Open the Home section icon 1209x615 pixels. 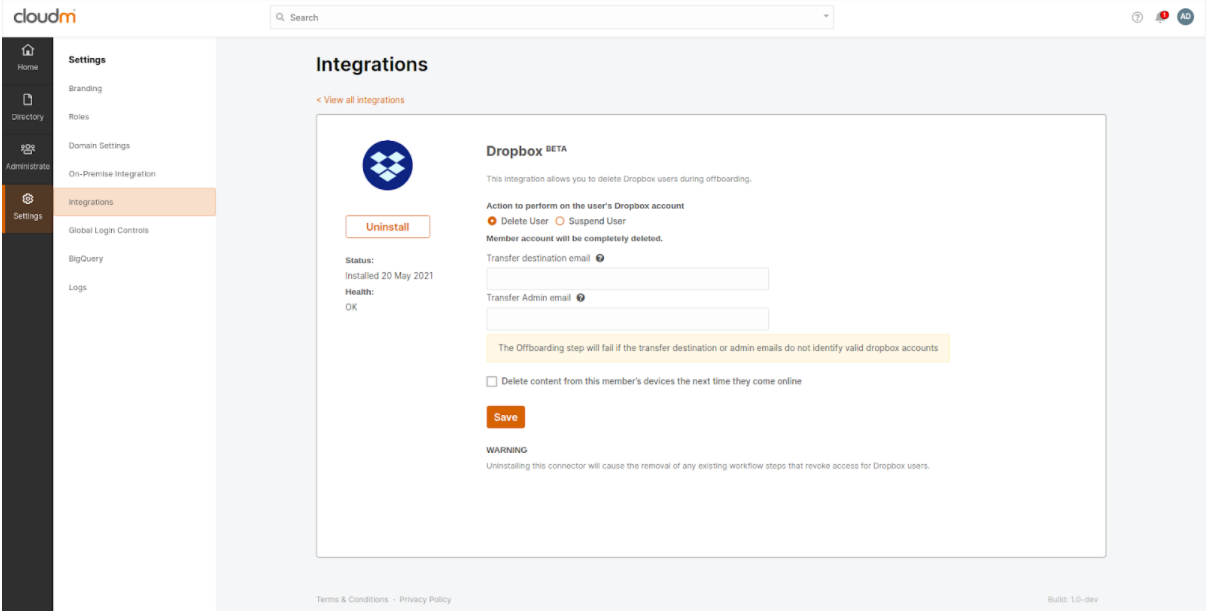click(x=28, y=51)
